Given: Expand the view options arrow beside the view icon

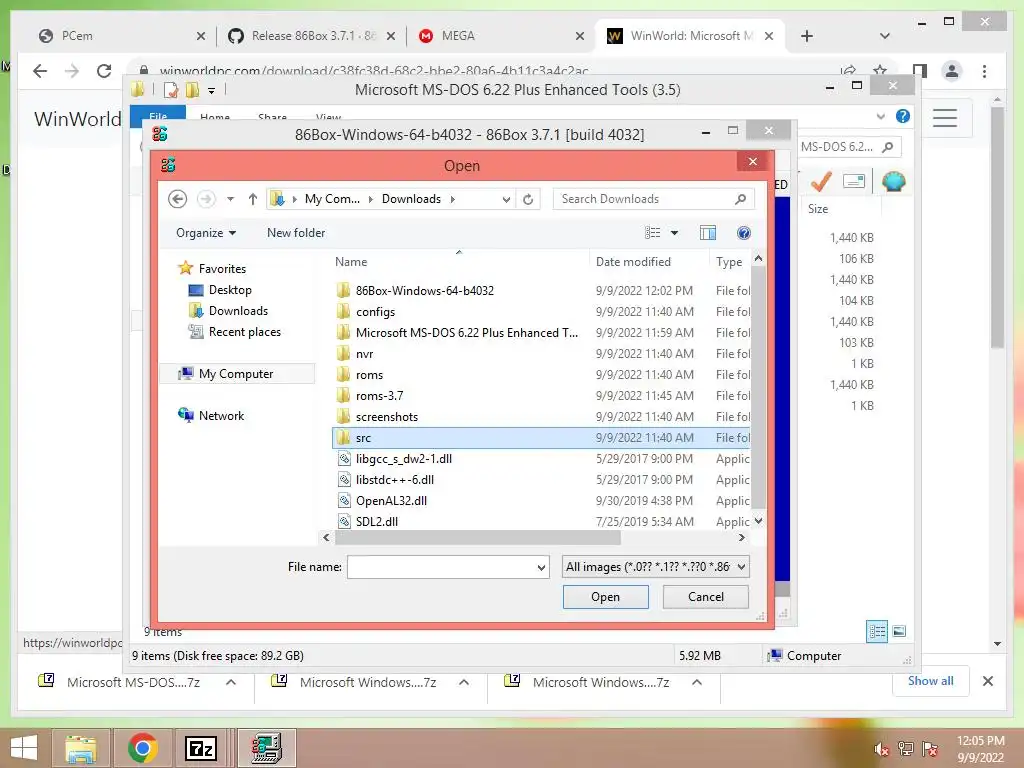Looking at the screenshot, I should point(675,233).
